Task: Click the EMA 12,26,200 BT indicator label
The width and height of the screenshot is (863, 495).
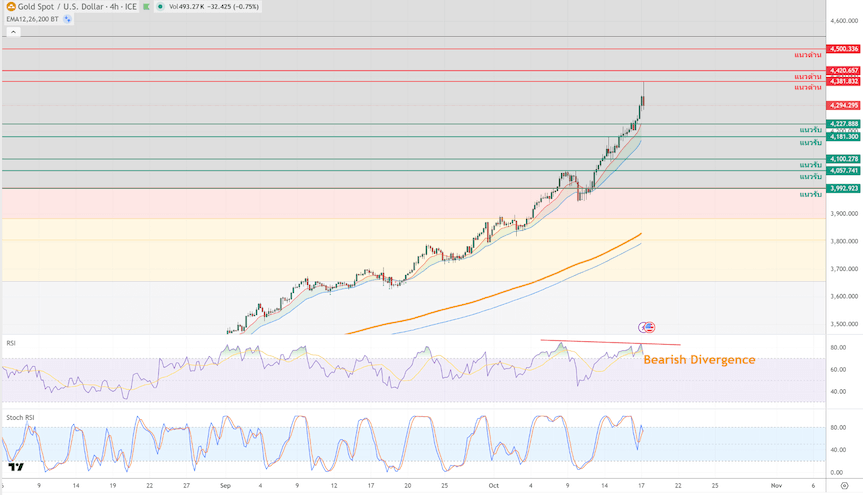Action: pyautogui.click(x=30, y=18)
